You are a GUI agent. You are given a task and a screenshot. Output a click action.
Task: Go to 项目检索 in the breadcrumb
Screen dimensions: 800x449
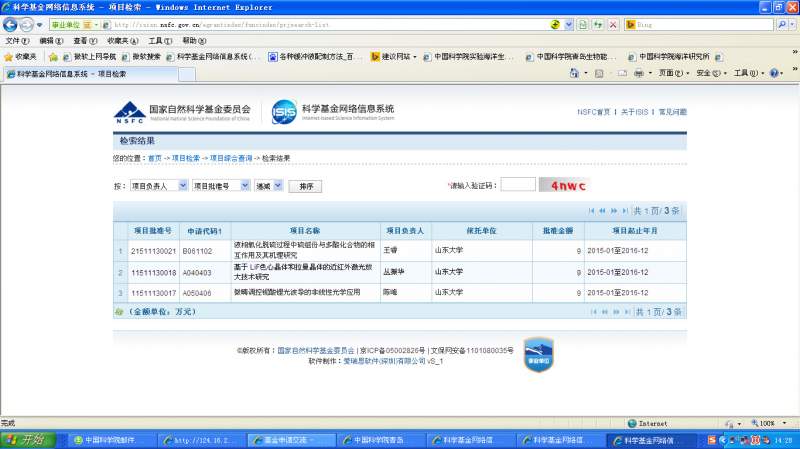(186, 159)
